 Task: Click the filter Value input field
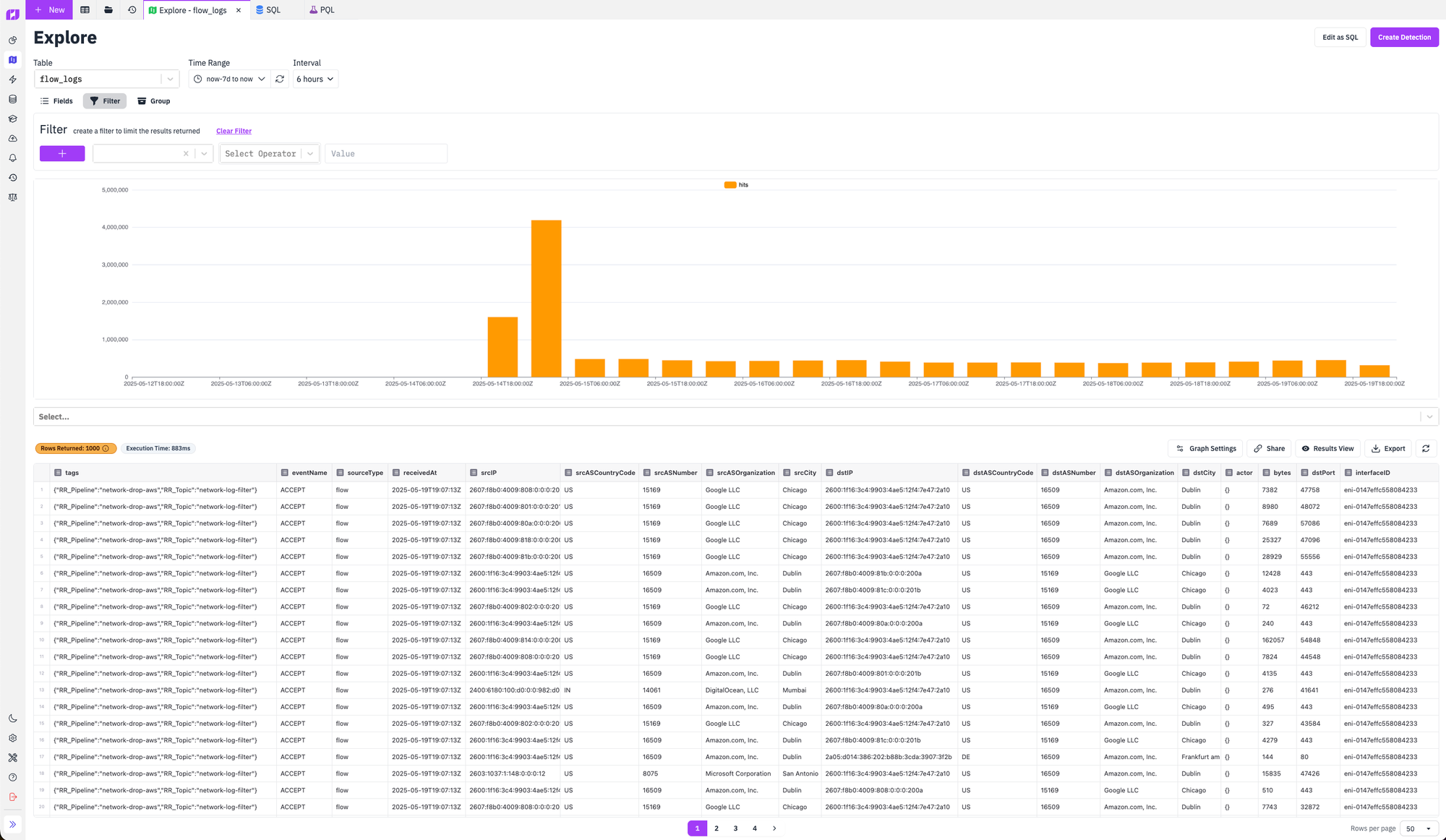[x=385, y=154]
